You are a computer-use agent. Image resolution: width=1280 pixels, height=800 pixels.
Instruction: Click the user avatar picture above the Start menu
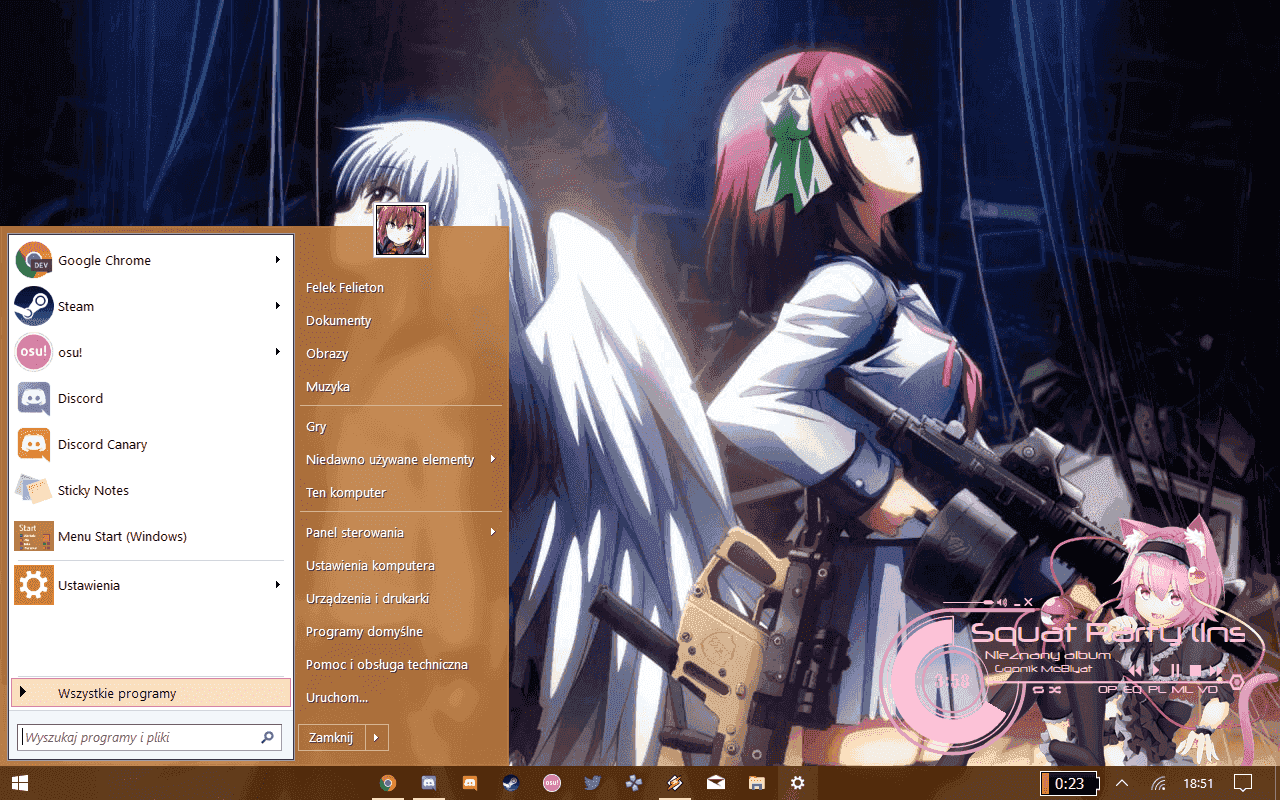click(401, 230)
